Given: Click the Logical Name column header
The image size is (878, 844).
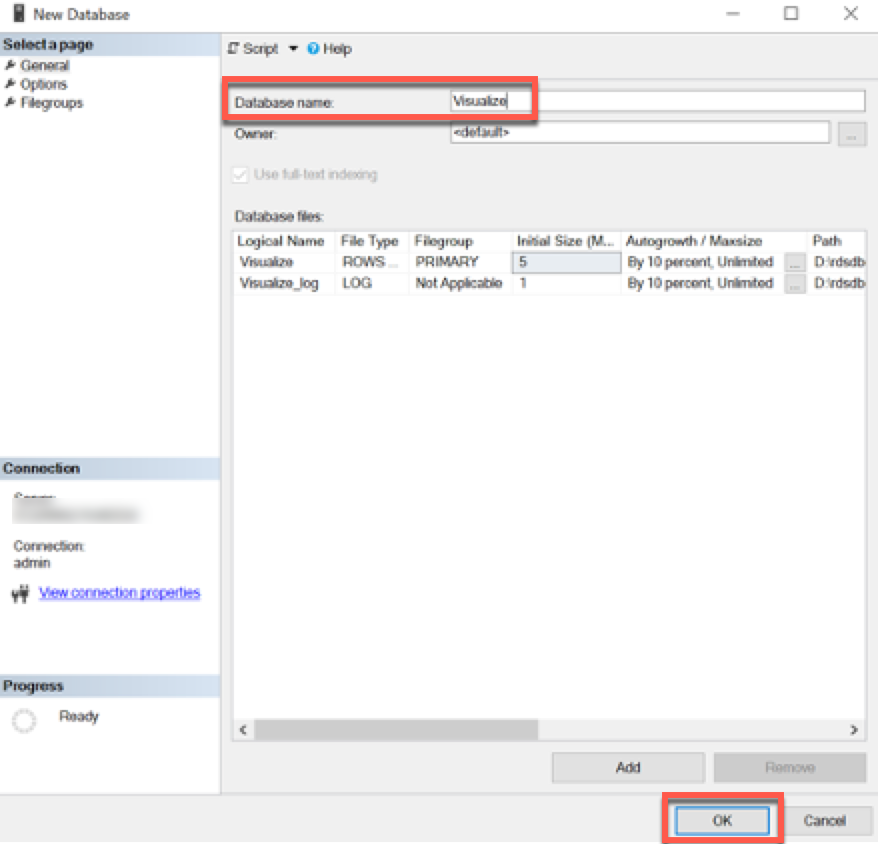Looking at the screenshot, I should click(281, 241).
